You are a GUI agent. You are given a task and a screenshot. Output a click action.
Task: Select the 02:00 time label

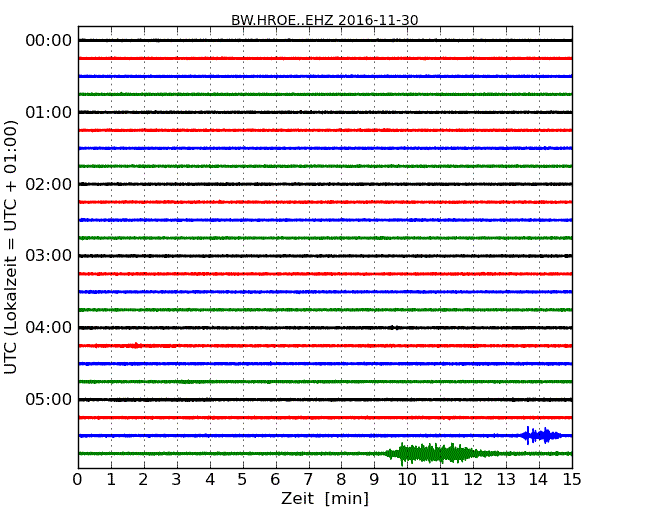point(49,184)
